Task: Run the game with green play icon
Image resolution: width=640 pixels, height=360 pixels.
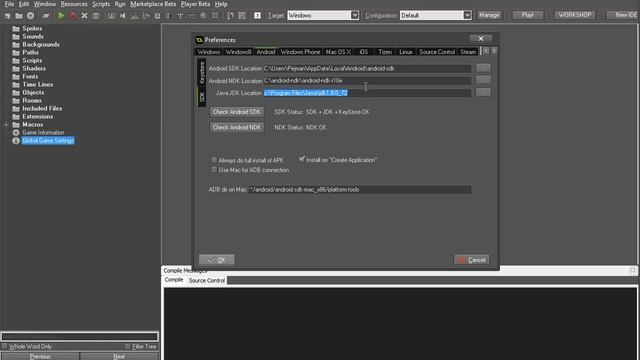Action: 61,16
